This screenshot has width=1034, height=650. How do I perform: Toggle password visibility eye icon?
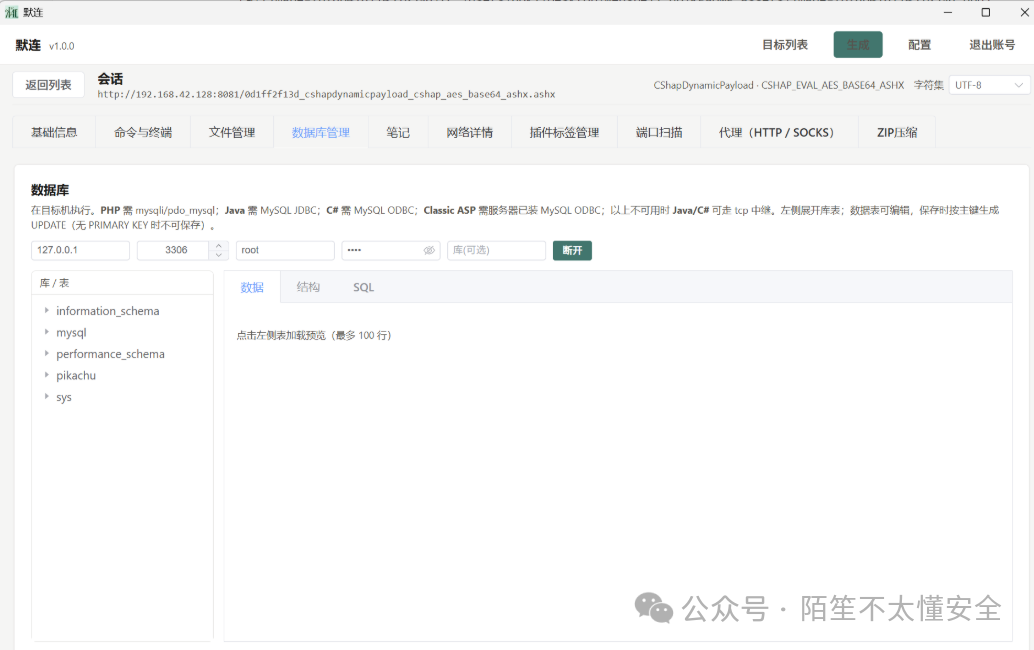[429, 251]
